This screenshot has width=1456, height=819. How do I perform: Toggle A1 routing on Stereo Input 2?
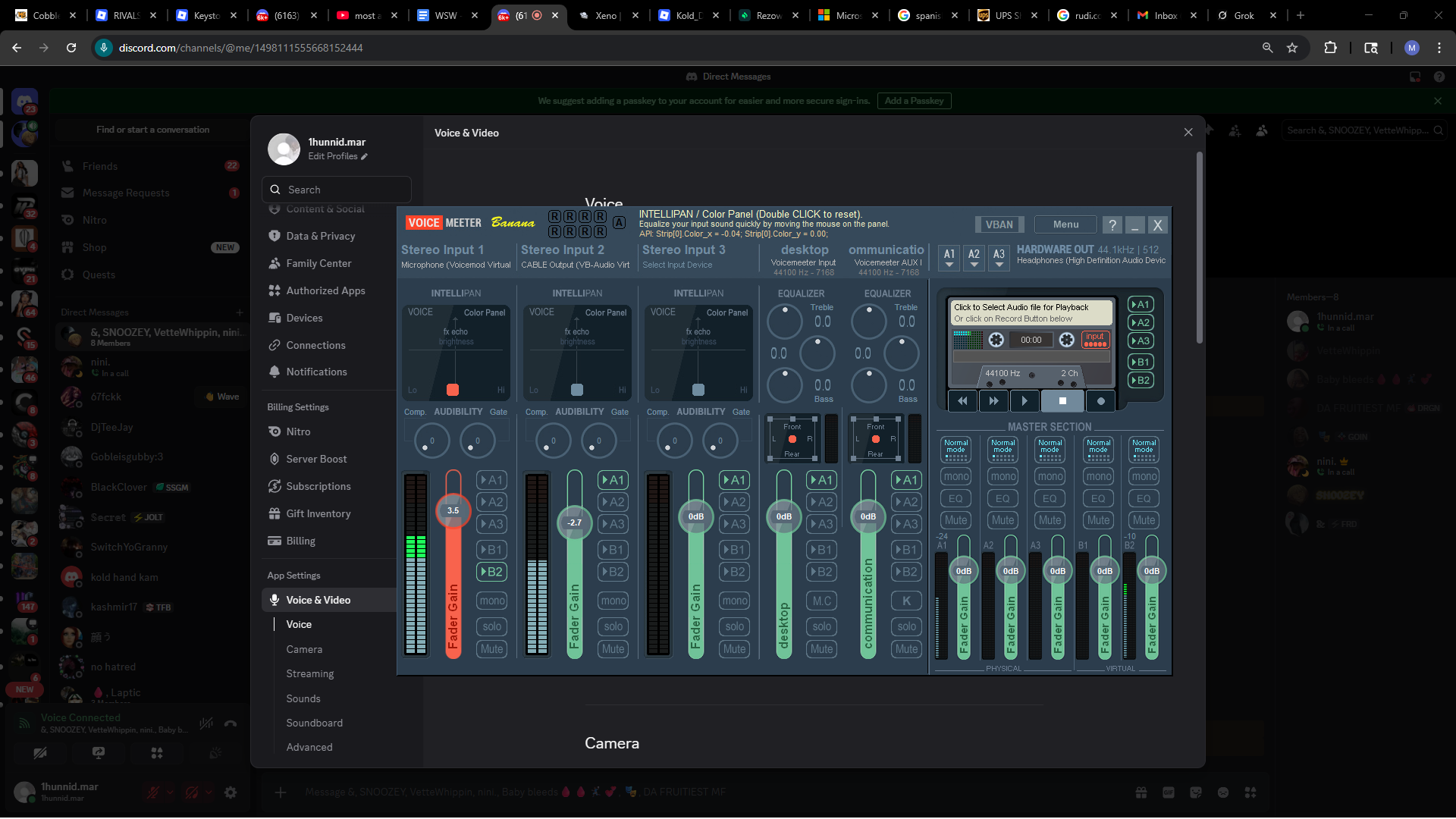click(x=613, y=480)
